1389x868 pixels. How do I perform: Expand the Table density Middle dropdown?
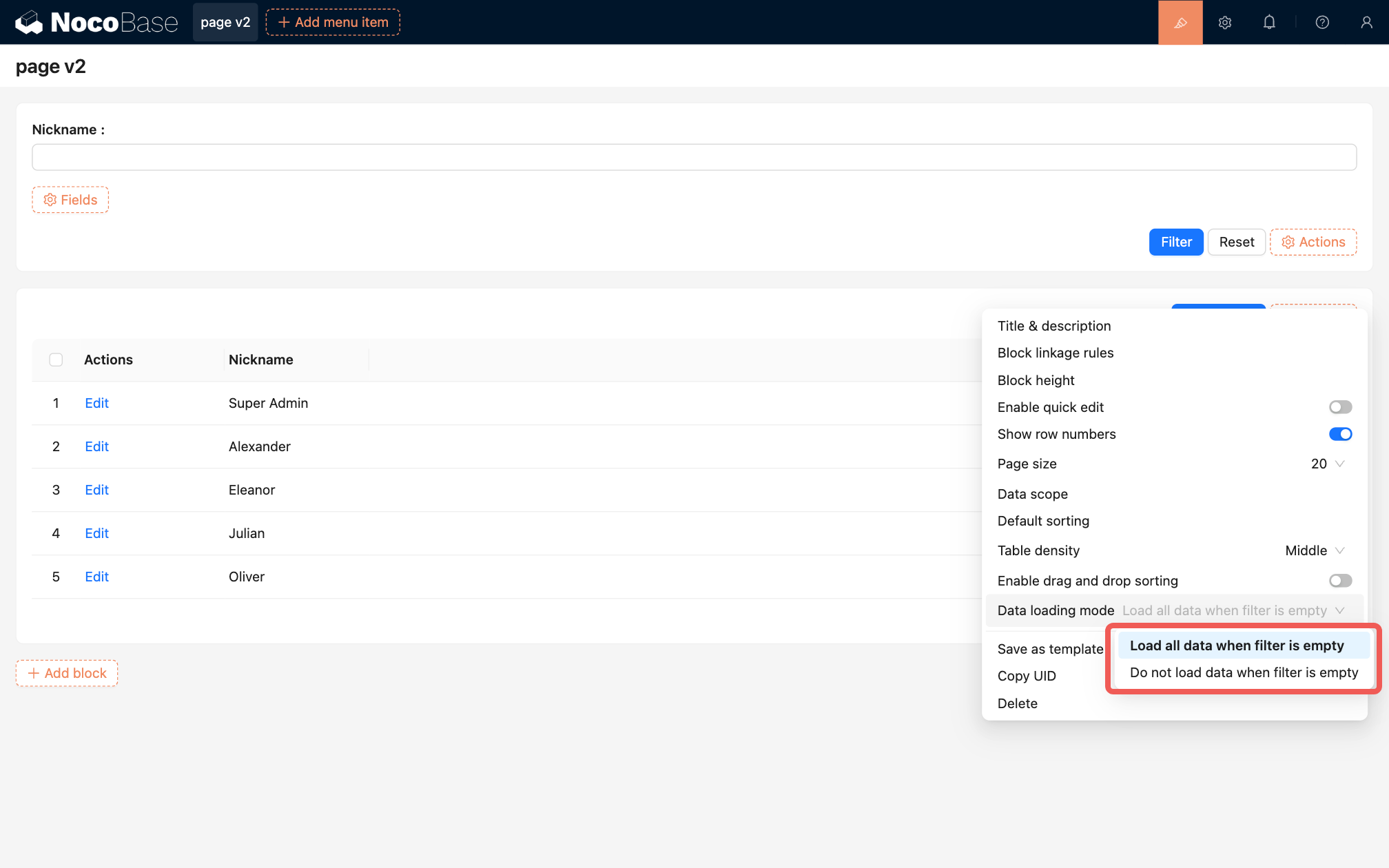[x=1315, y=550]
